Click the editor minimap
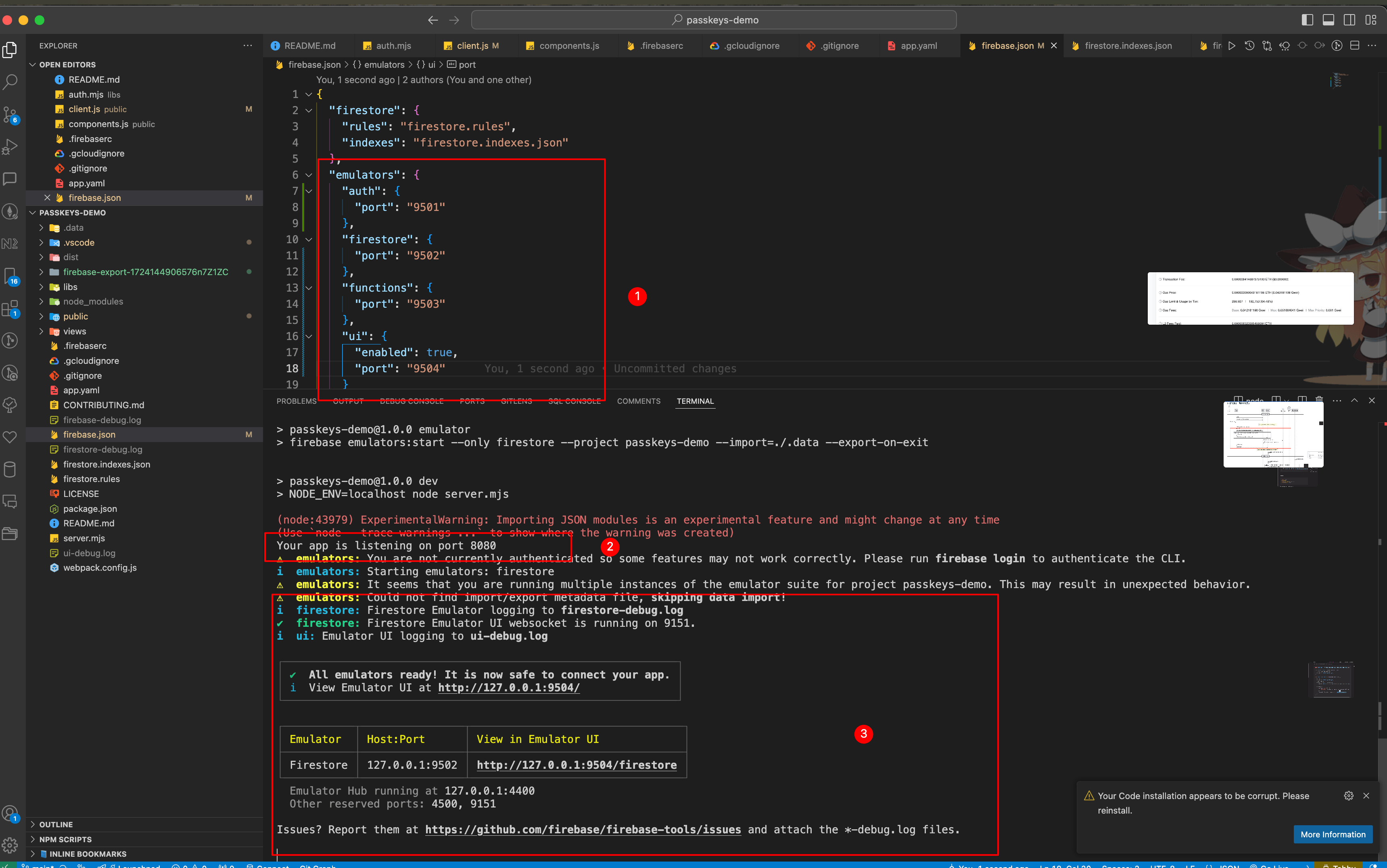This screenshot has width=1387, height=868. point(1339,80)
